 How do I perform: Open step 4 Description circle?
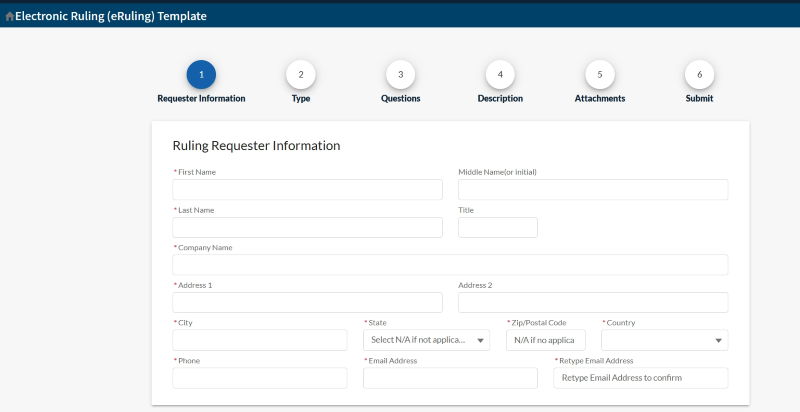(x=500, y=75)
